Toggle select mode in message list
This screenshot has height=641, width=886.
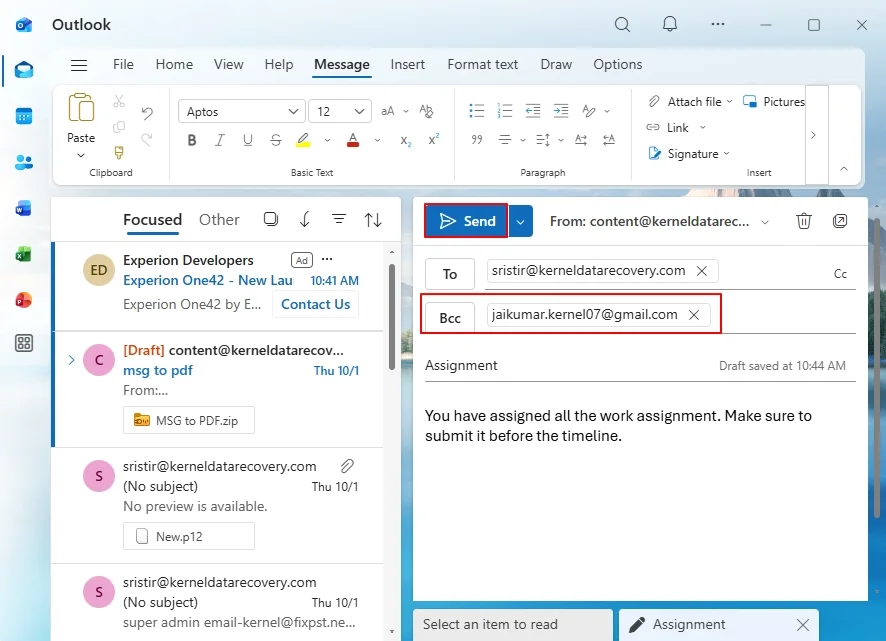271,219
